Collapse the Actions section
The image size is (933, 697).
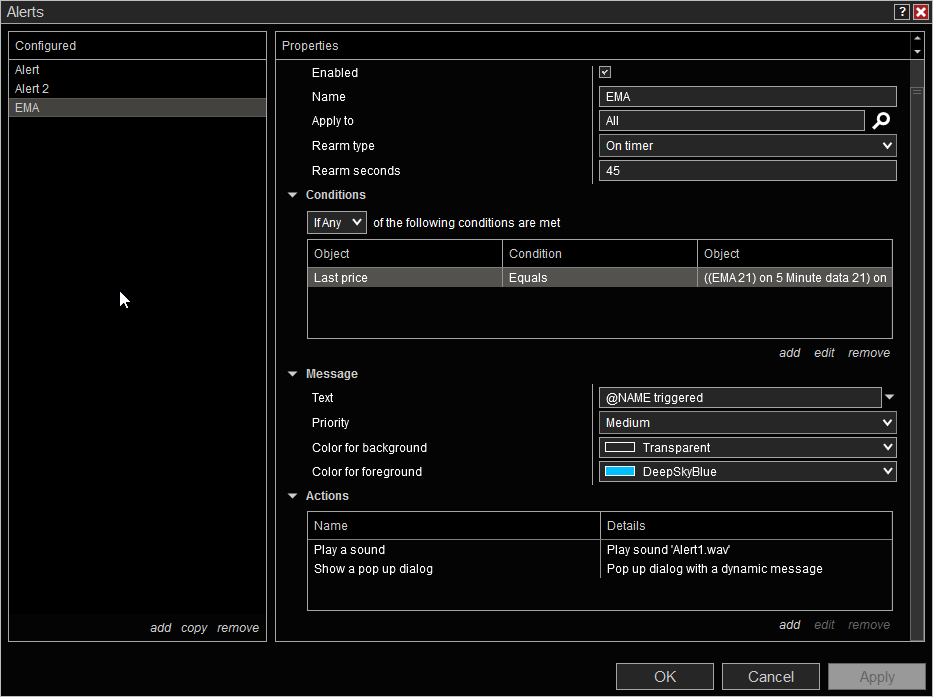click(x=293, y=497)
